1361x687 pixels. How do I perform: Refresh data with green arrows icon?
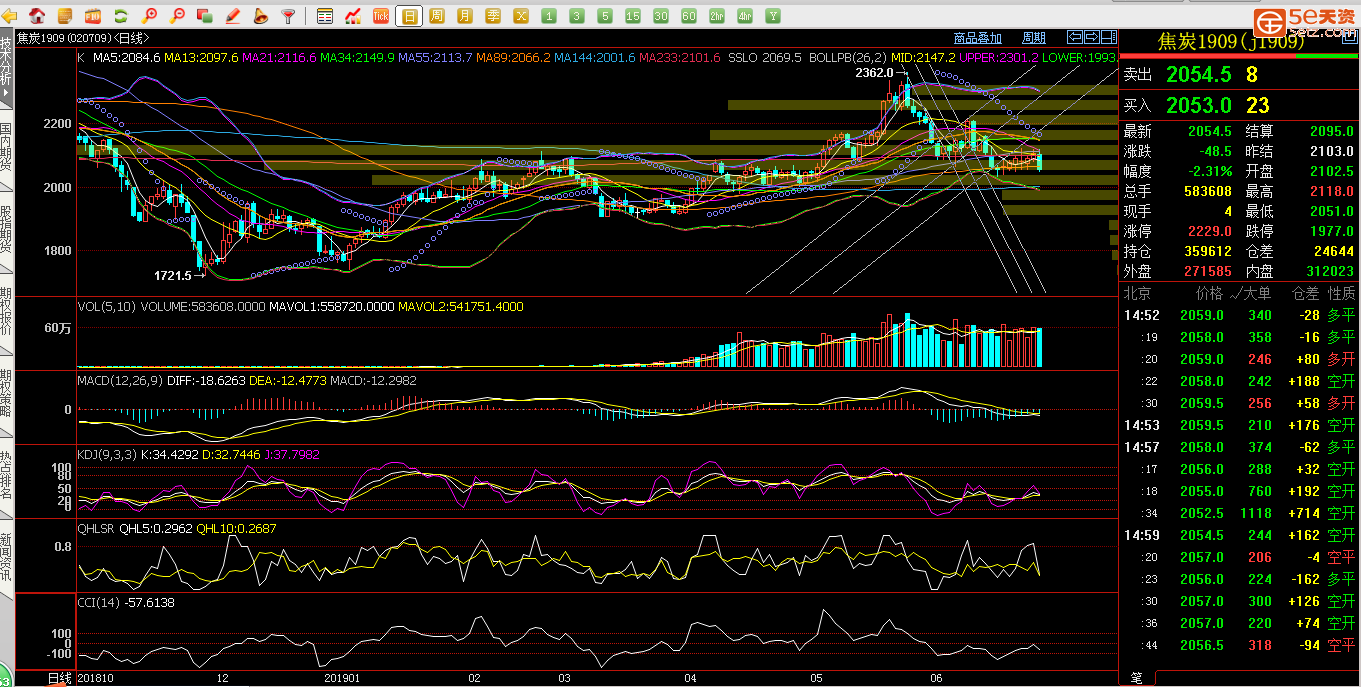click(121, 15)
